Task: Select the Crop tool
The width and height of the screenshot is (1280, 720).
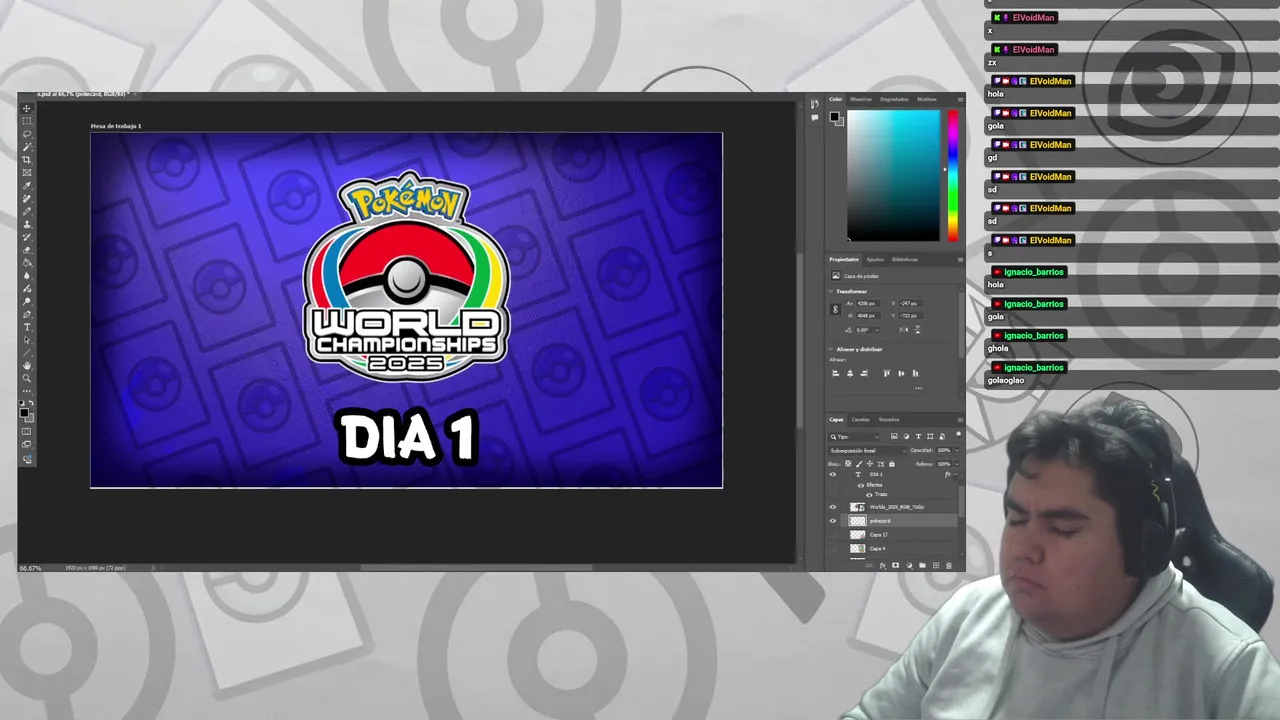Action: pos(27,160)
